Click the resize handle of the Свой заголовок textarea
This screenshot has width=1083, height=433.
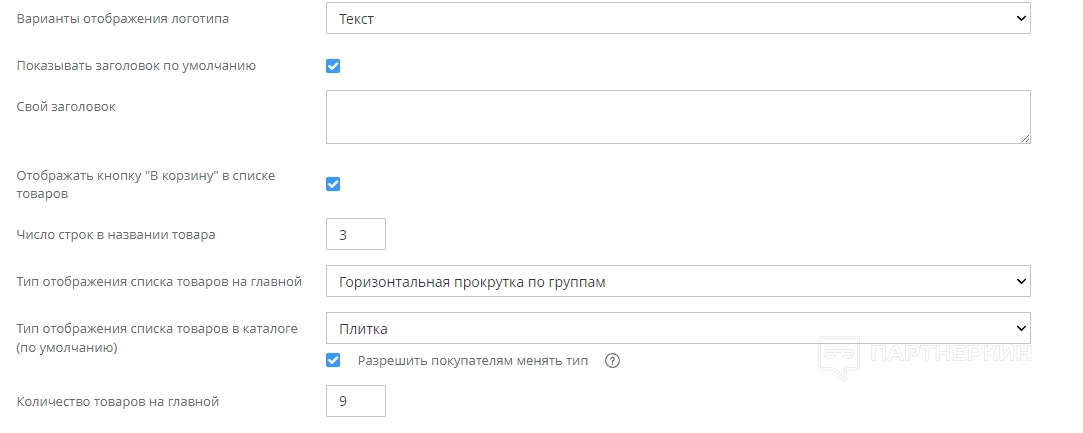[x=1025, y=138]
